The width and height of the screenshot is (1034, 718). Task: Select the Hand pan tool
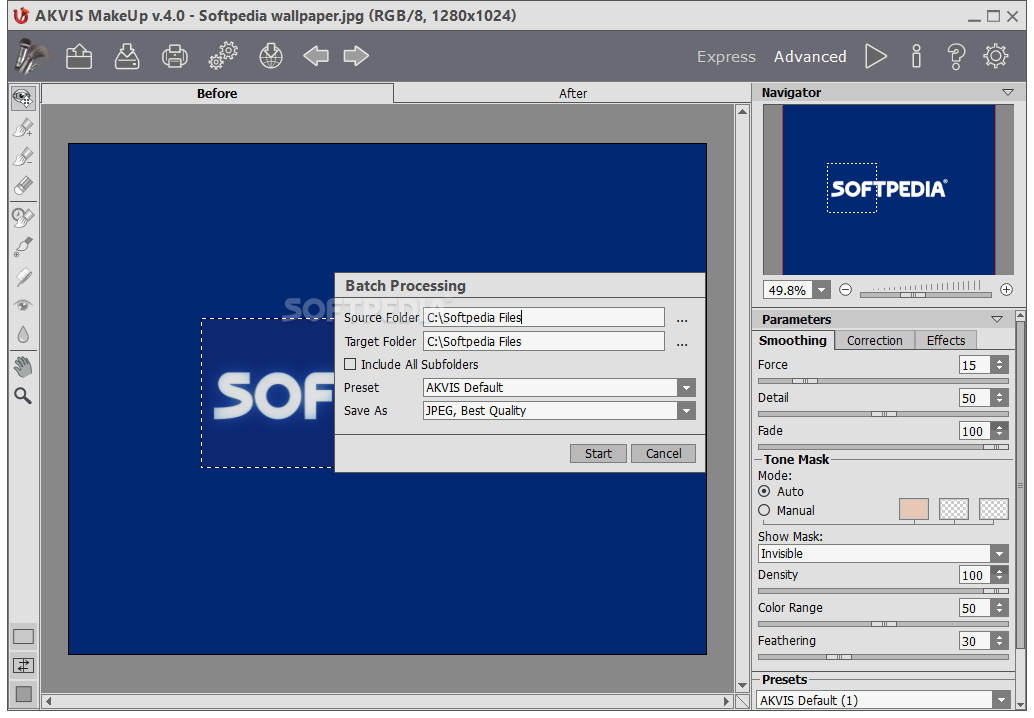coord(23,367)
